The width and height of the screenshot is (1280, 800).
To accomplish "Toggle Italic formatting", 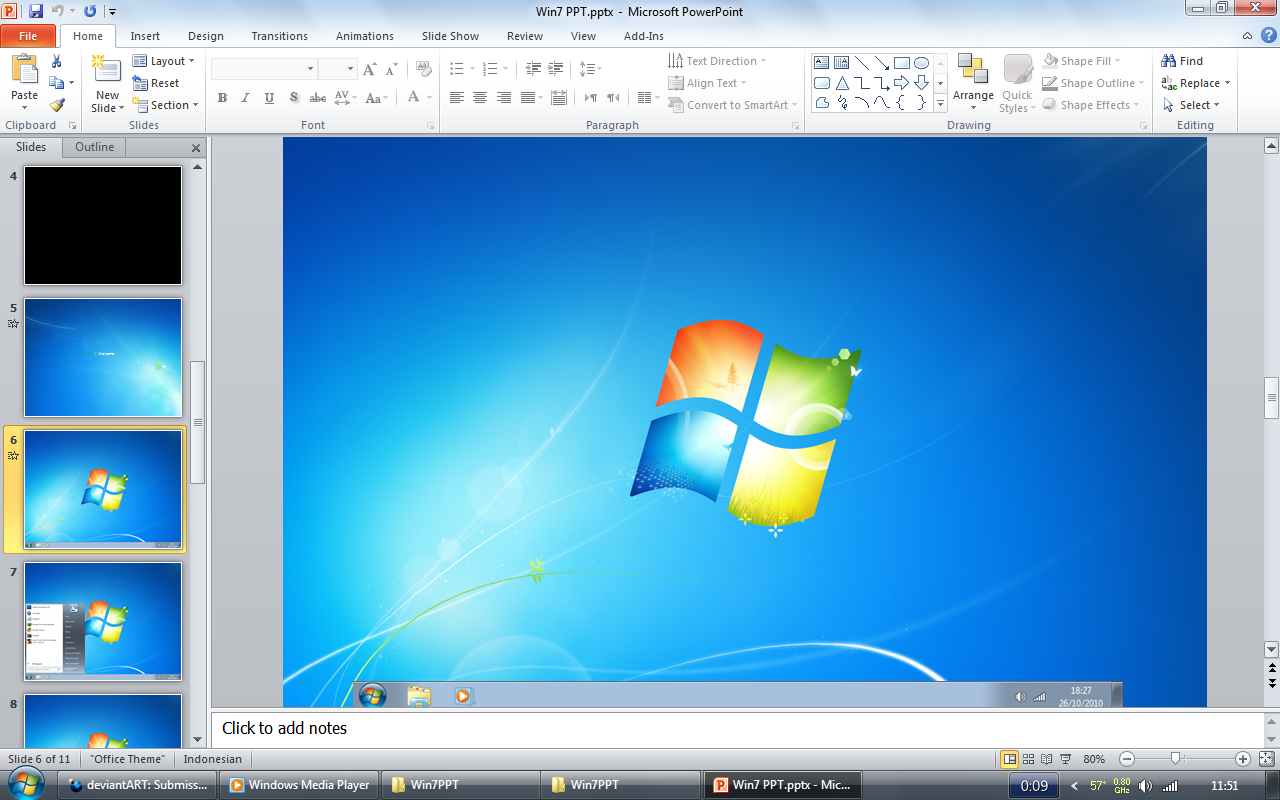I will (246, 98).
